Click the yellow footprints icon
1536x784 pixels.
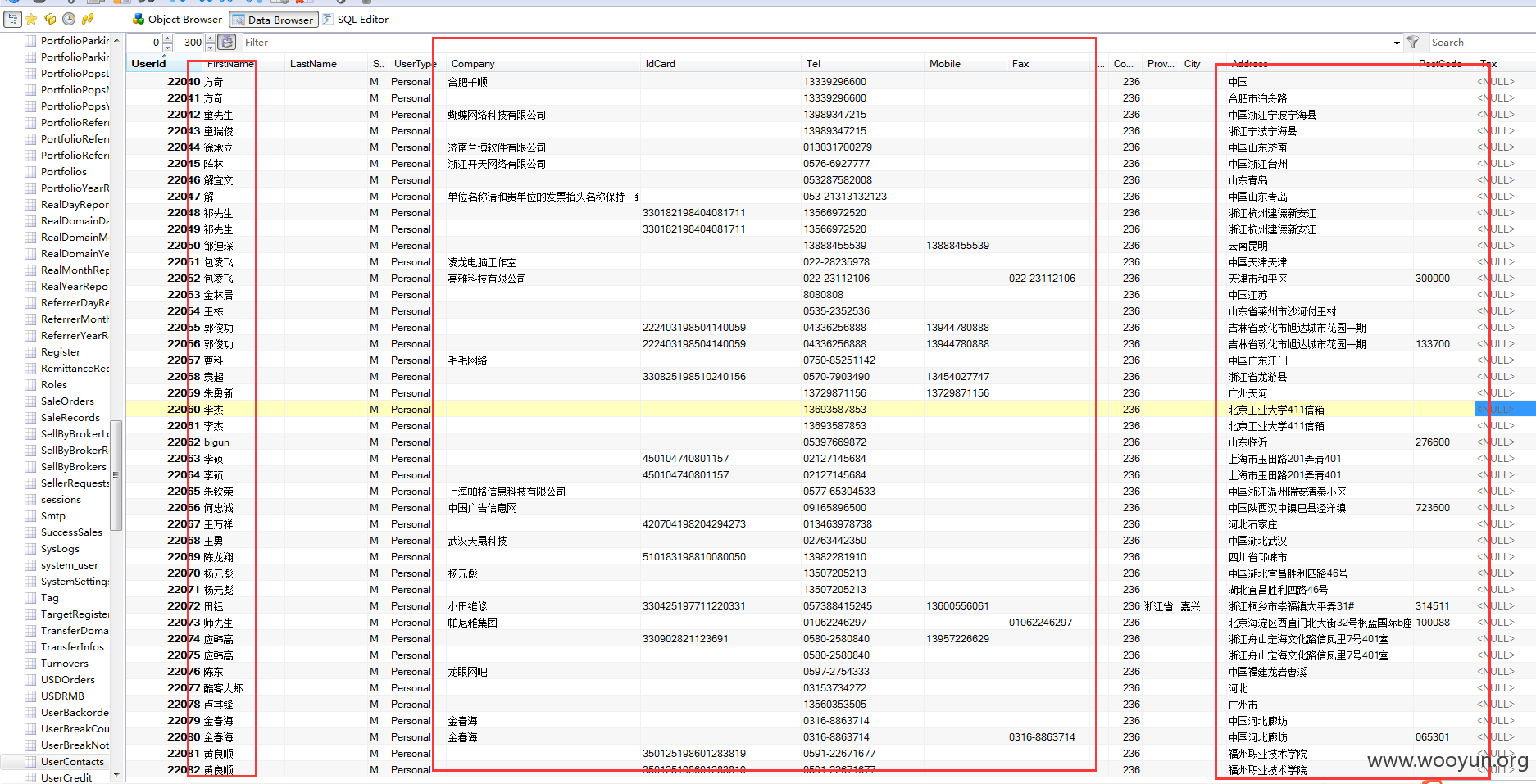click(88, 19)
